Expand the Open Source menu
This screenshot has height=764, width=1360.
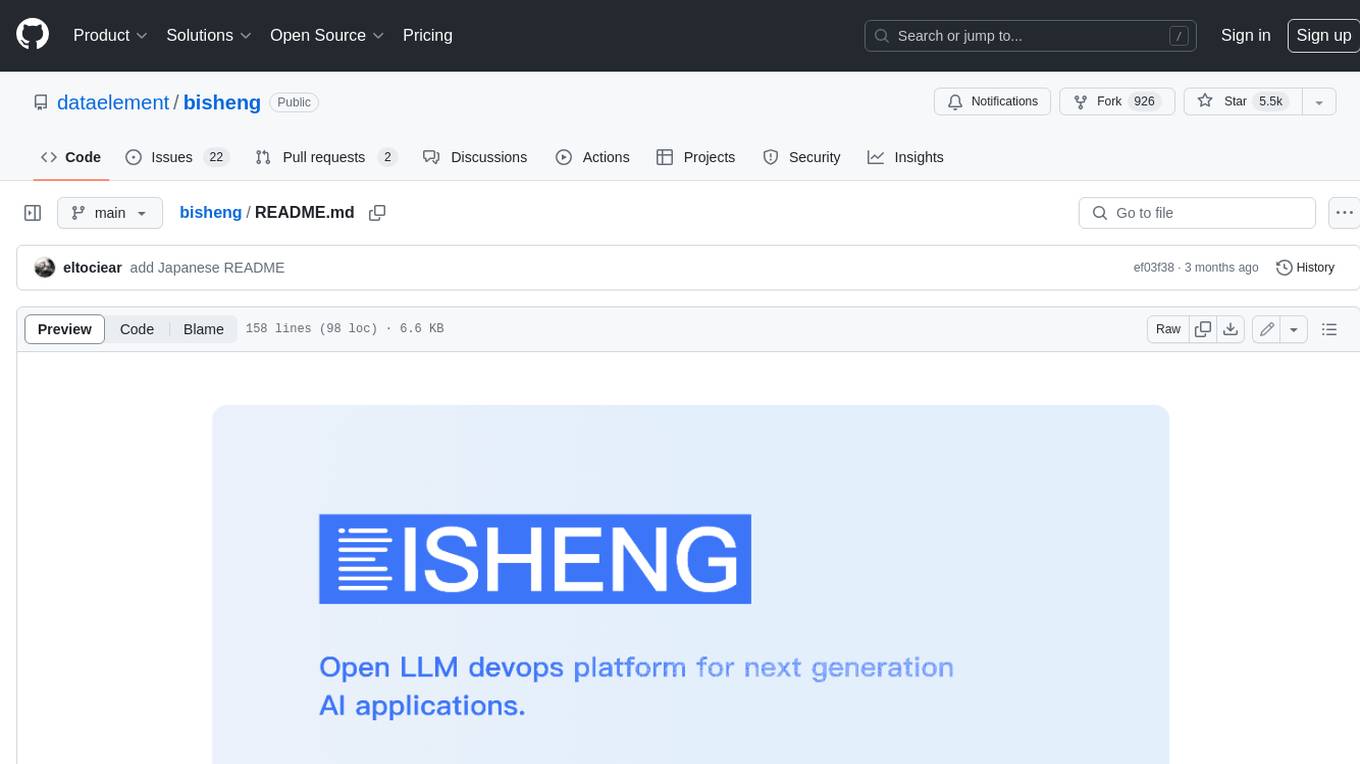(327, 35)
